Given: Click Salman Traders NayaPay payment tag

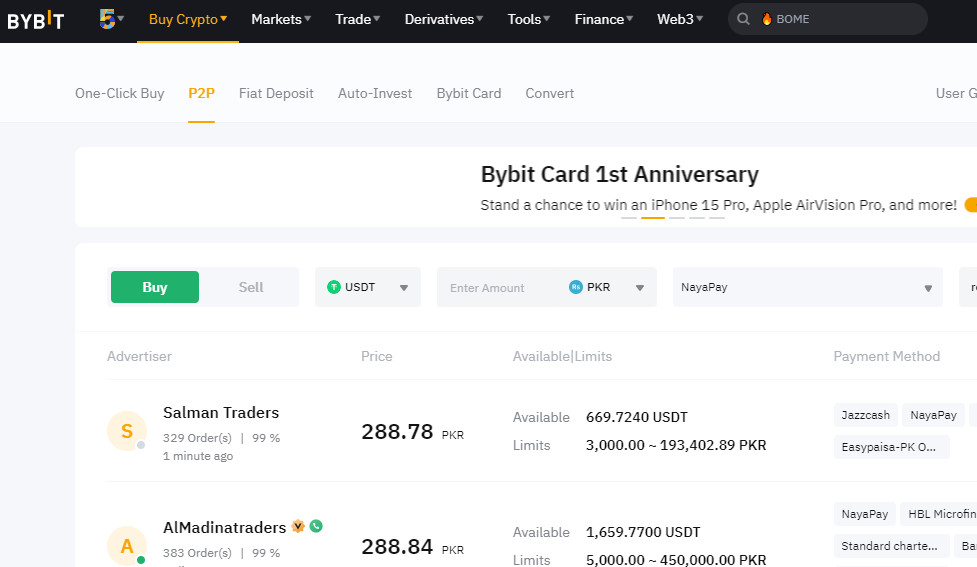Looking at the screenshot, I should click(933, 415).
